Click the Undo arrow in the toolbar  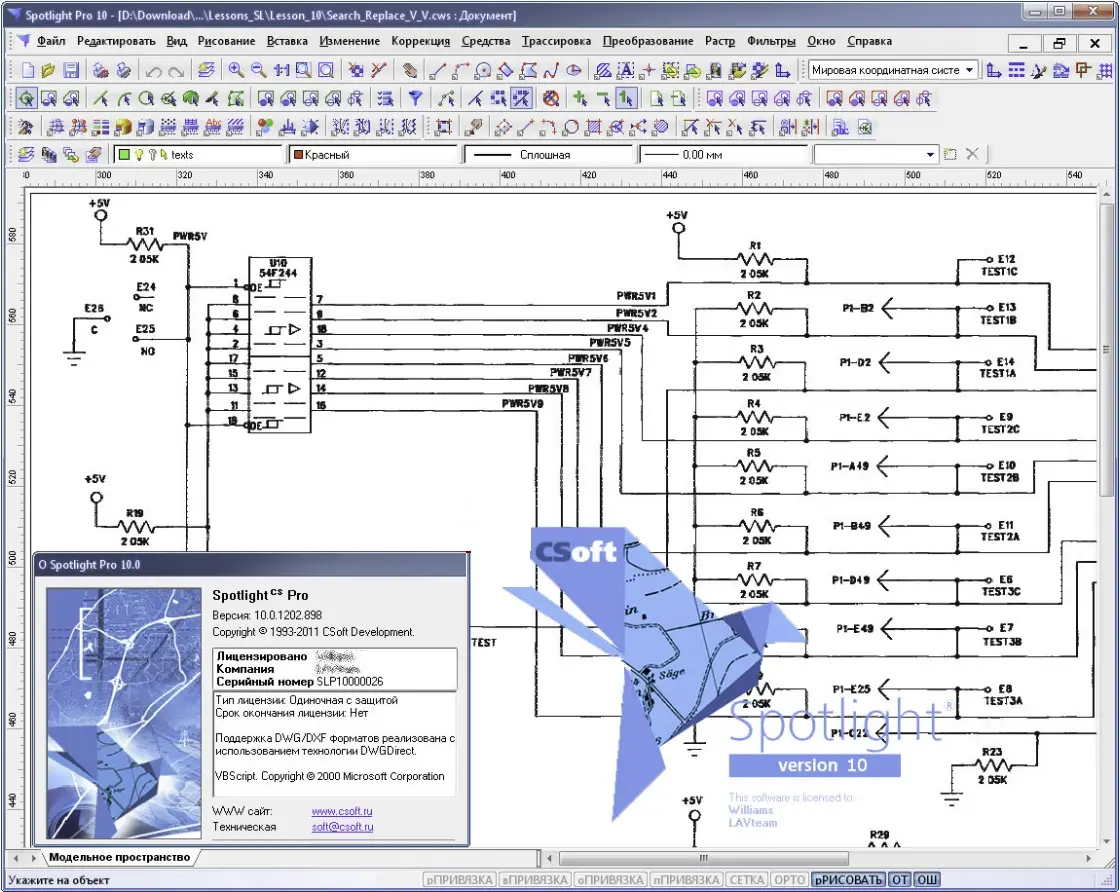point(153,71)
